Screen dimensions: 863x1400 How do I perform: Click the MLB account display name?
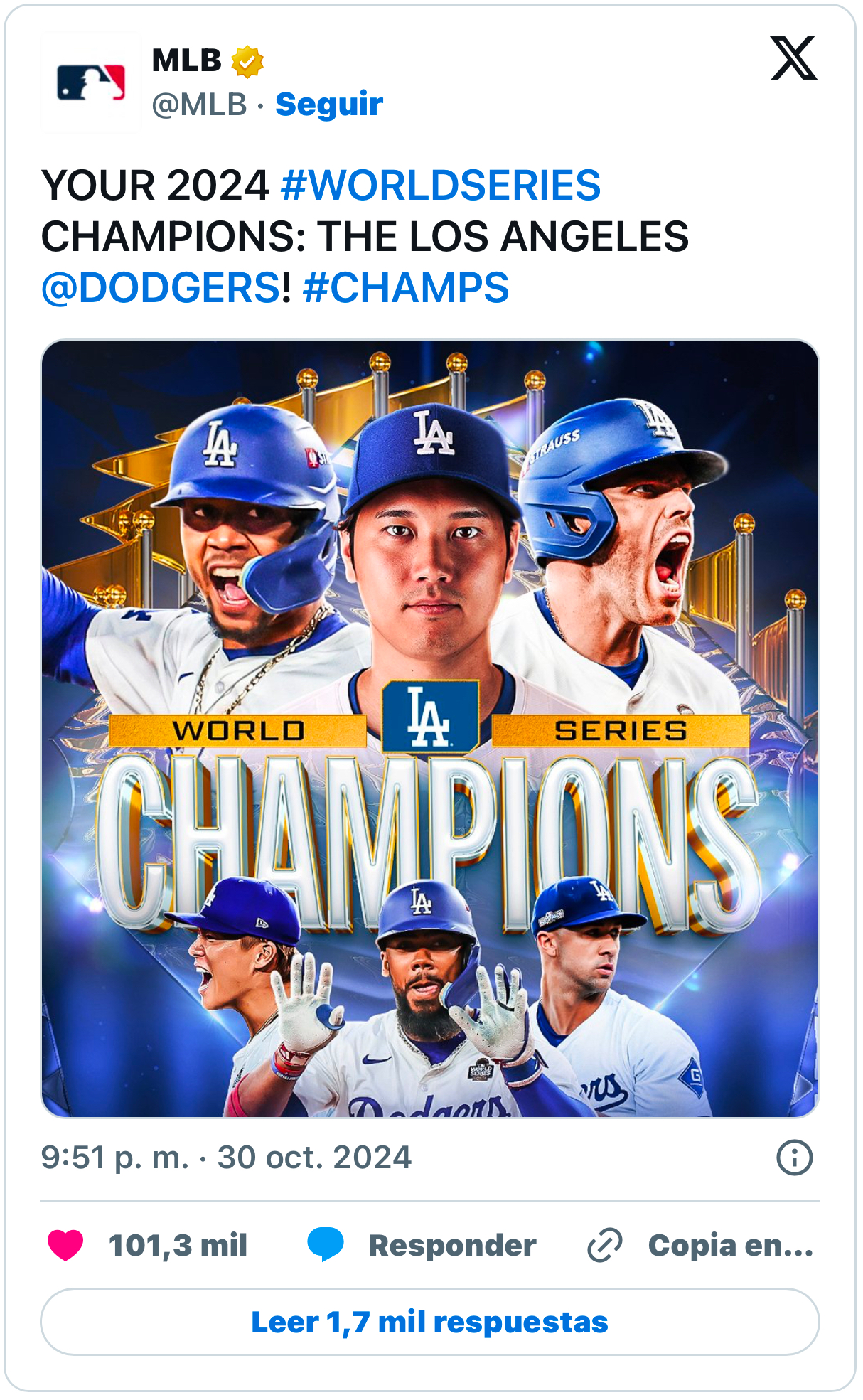pyautogui.click(x=187, y=61)
